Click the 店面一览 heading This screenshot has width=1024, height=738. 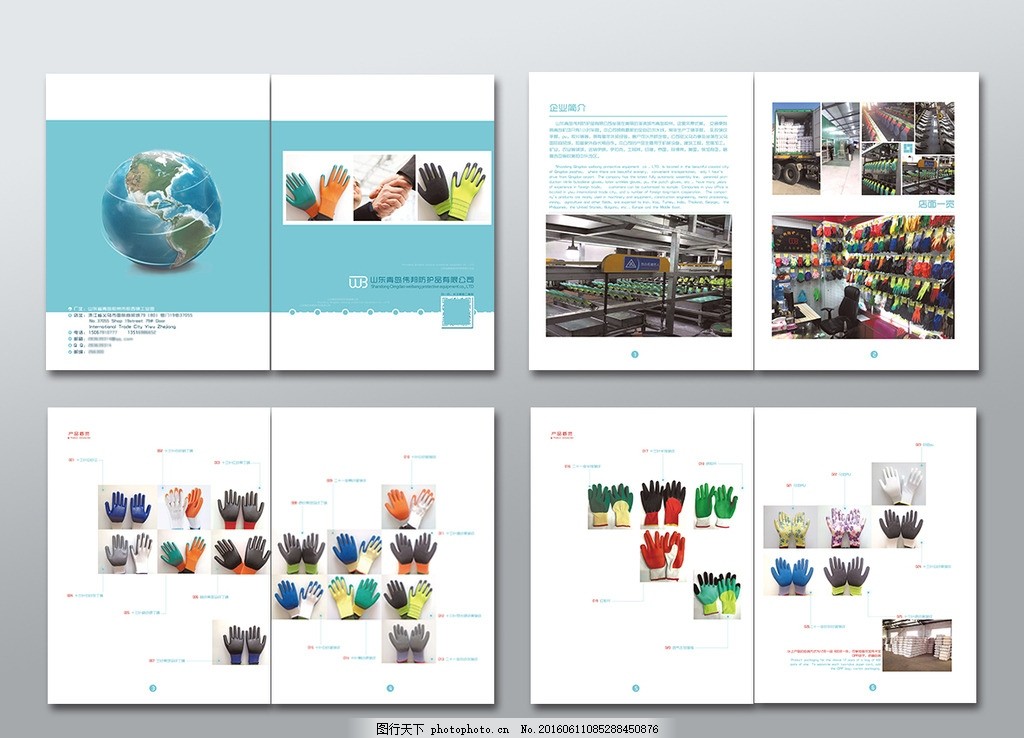point(934,203)
